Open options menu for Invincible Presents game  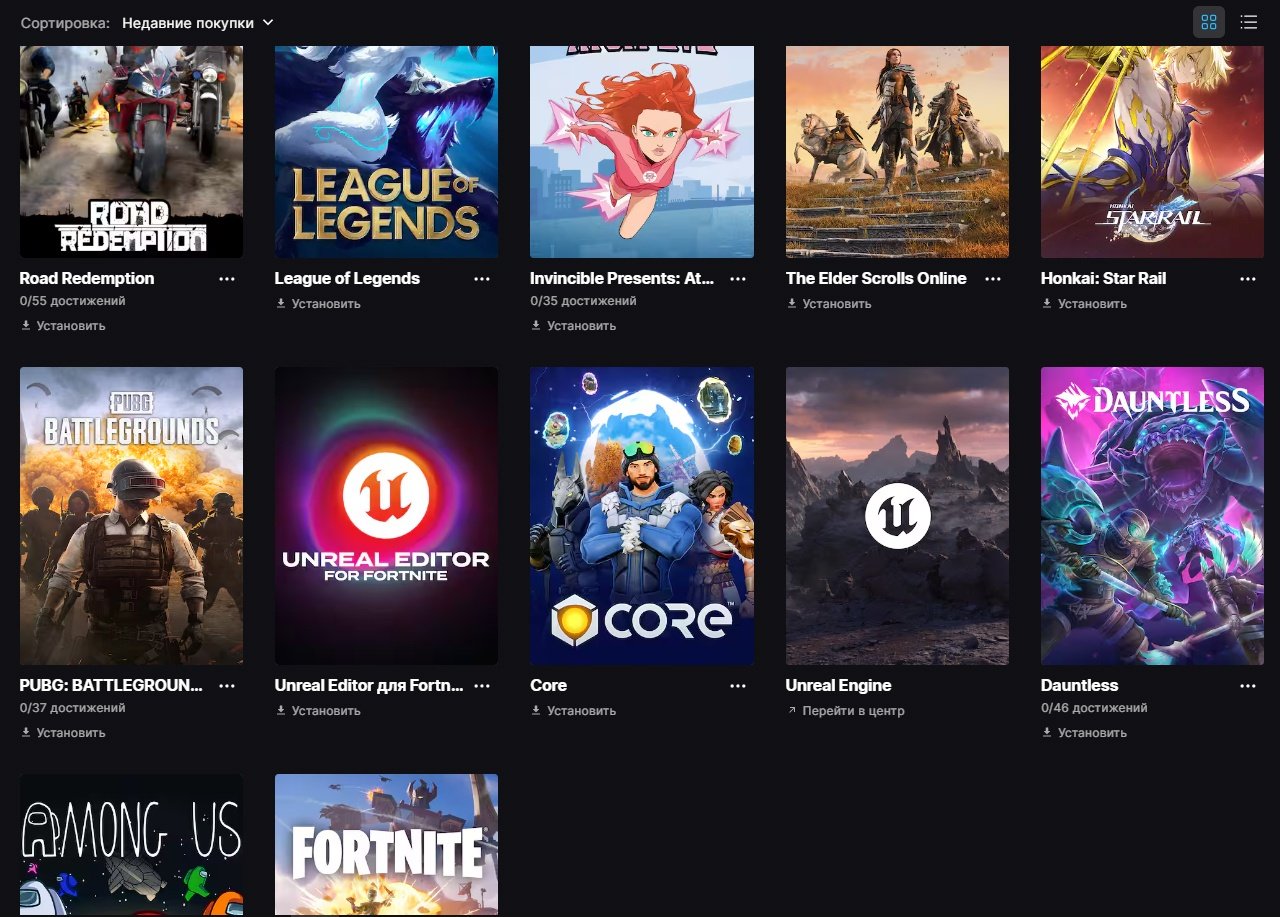click(x=738, y=279)
